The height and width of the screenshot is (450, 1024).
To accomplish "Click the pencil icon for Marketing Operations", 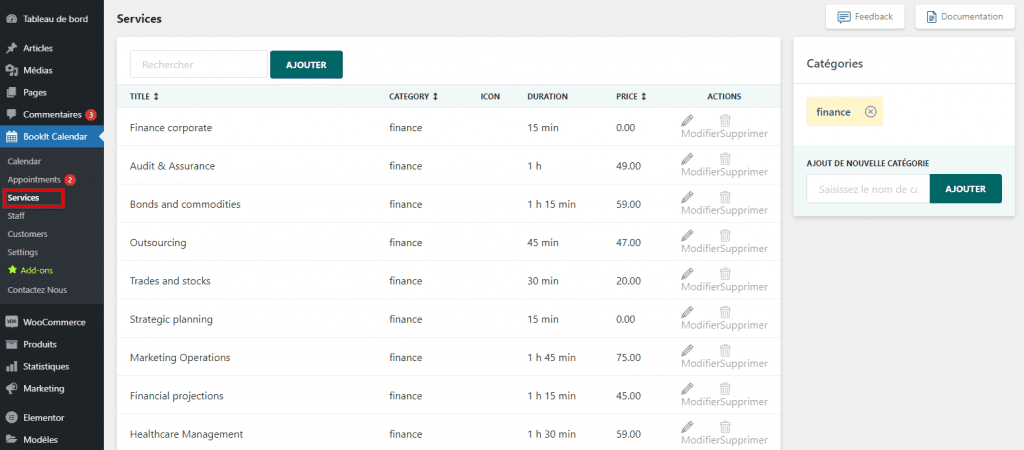I will coord(686,350).
